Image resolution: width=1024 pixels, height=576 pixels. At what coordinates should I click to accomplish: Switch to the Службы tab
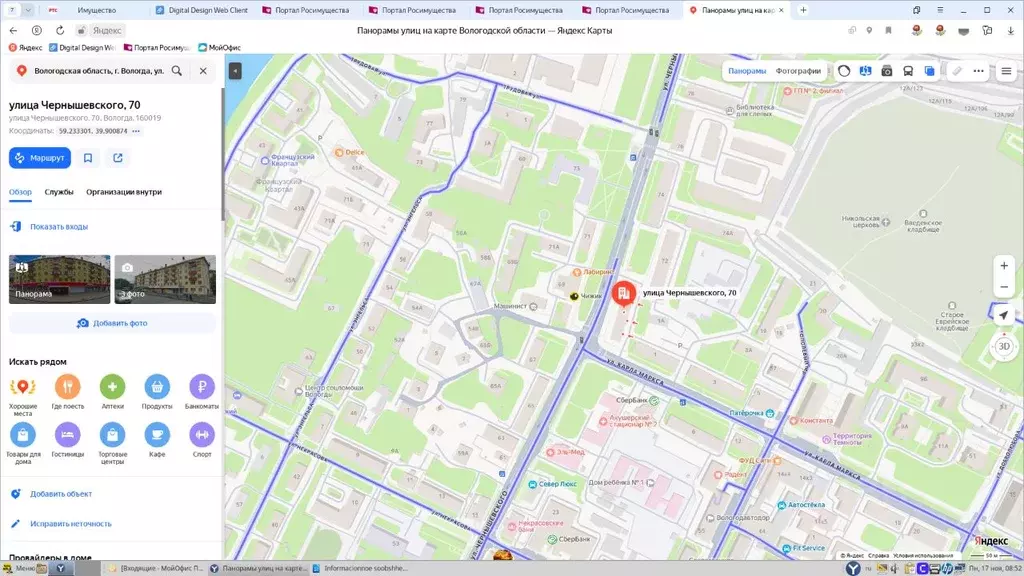pyautogui.click(x=59, y=192)
